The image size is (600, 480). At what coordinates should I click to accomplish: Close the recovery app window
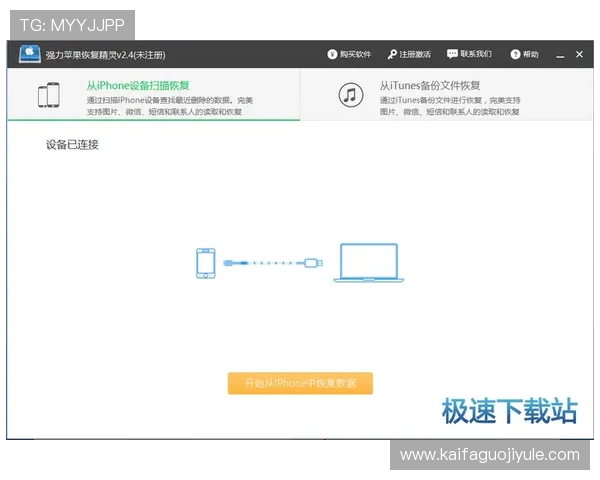coord(579,54)
